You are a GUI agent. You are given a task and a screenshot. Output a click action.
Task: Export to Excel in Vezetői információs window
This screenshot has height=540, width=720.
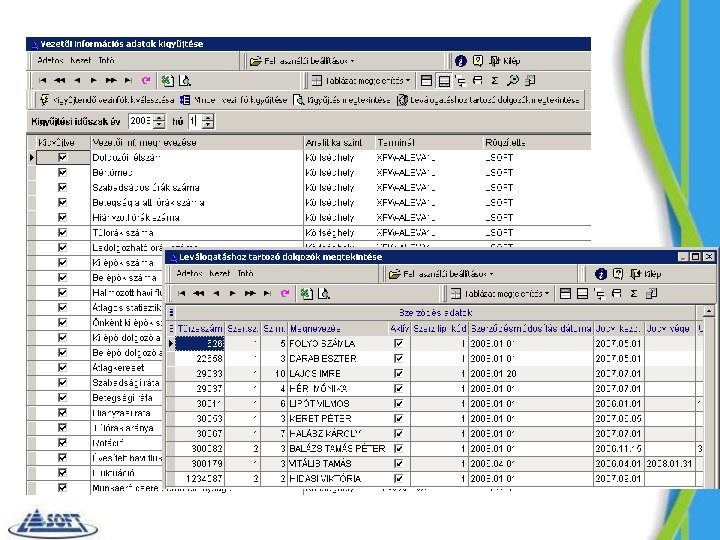[167, 81]
